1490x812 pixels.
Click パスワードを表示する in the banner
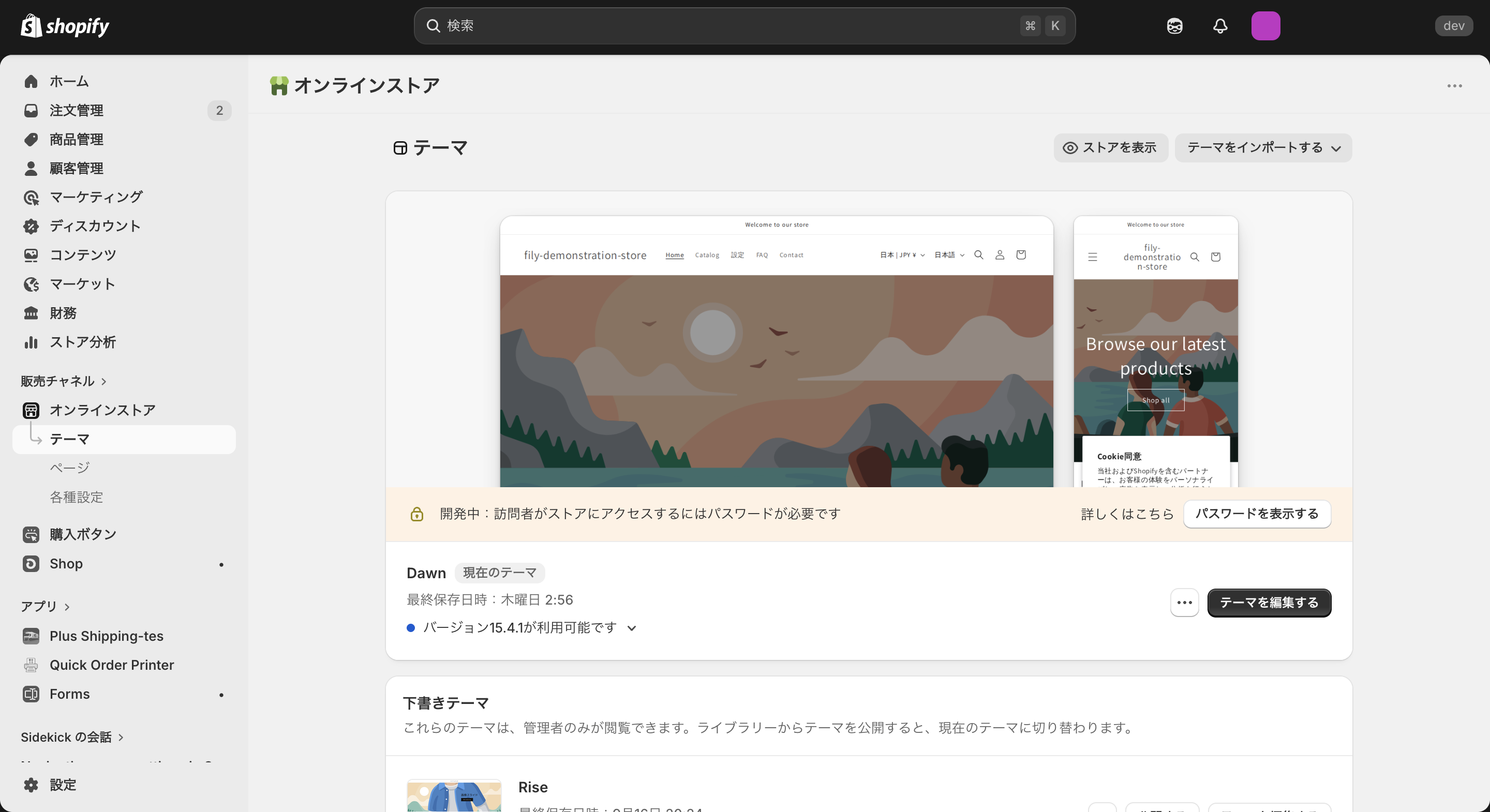point(1256,514)
